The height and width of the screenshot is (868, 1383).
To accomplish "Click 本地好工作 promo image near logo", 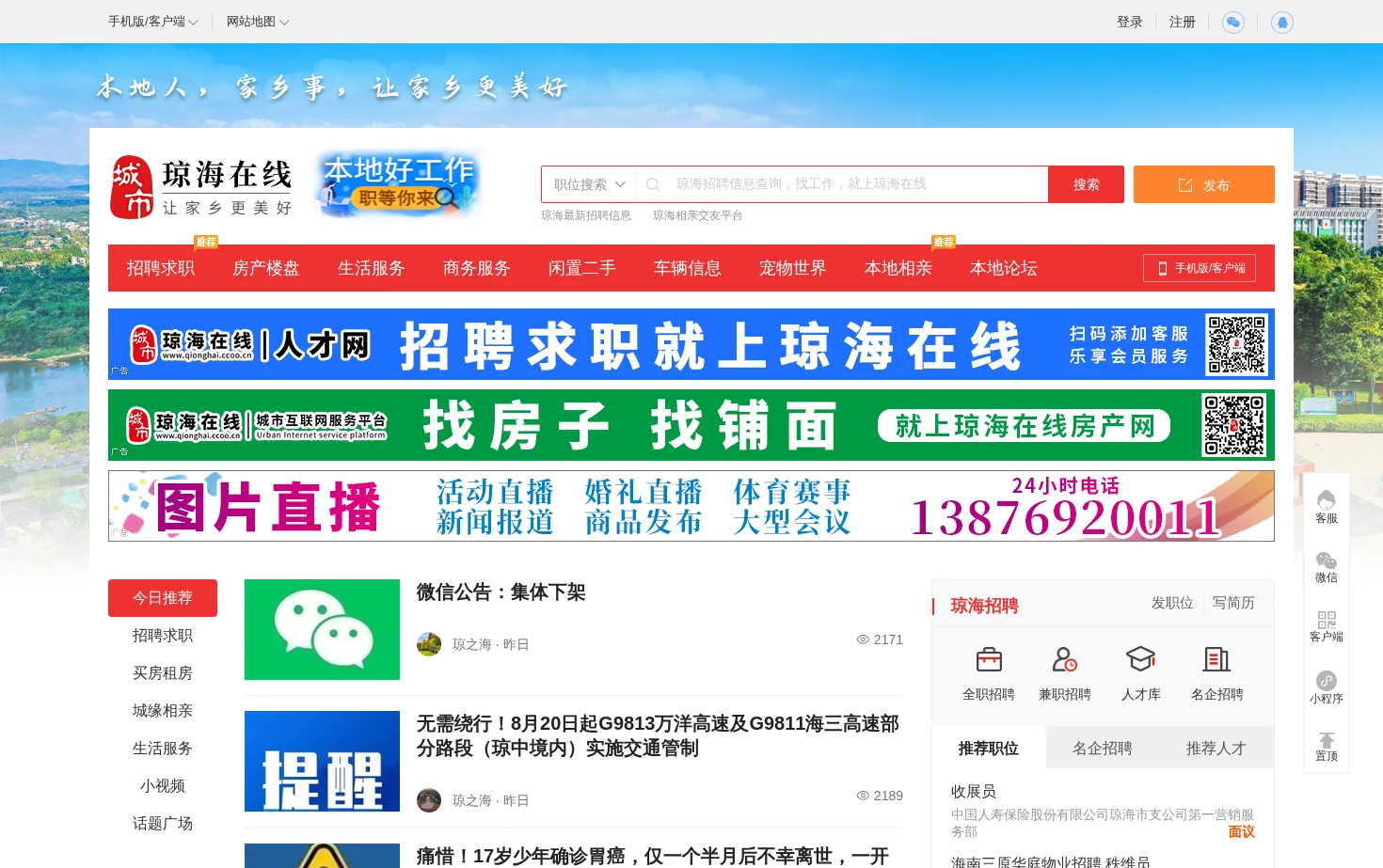I will [x=400, y=184].
